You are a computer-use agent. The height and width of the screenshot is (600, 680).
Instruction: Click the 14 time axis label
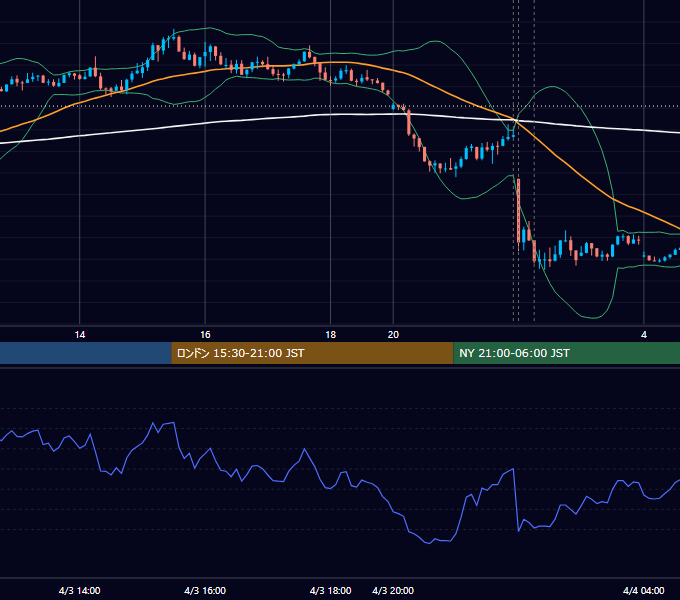click(x=80, y=335)
